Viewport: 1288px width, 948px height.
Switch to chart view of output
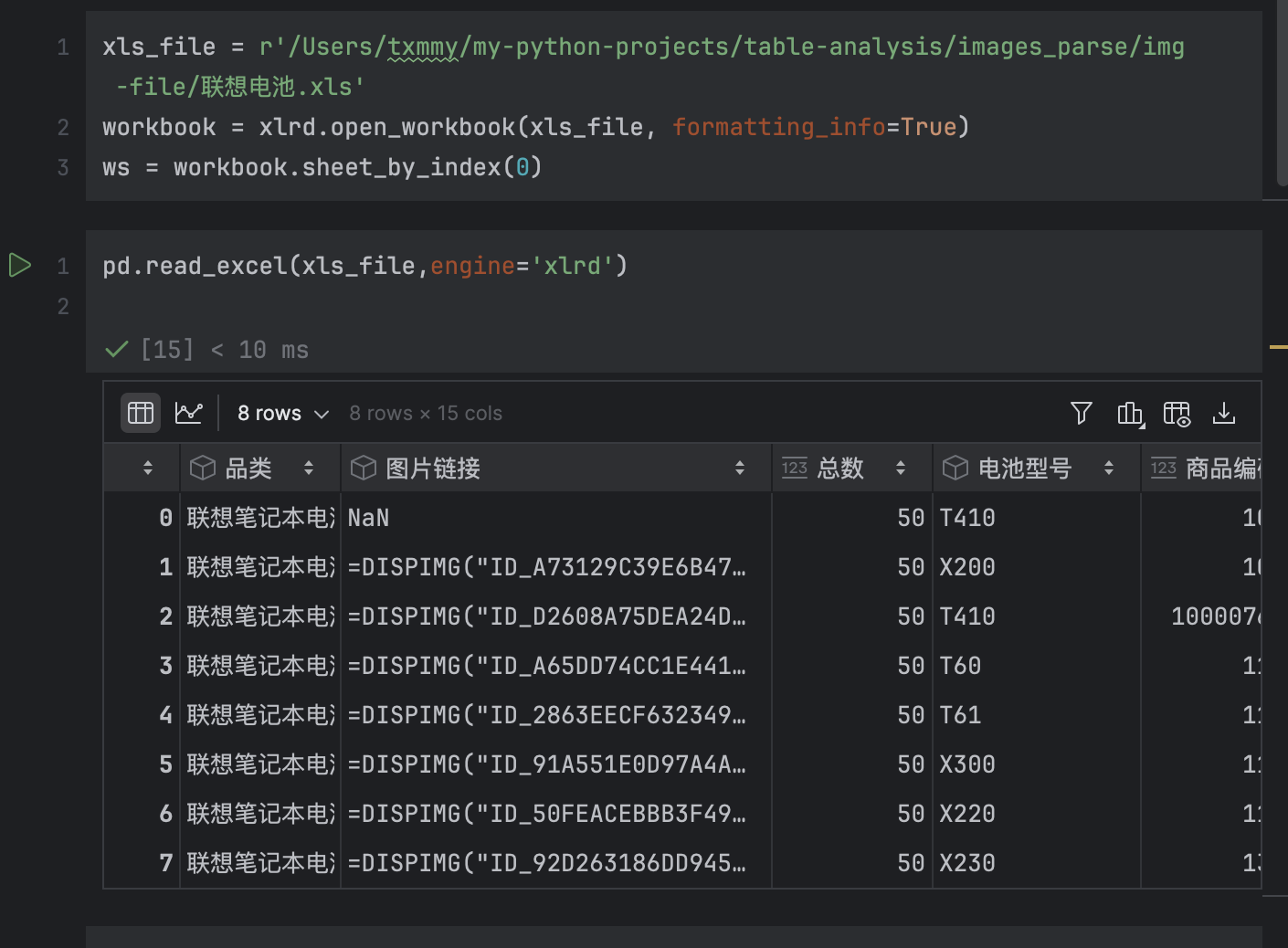(x=188, y=413)
